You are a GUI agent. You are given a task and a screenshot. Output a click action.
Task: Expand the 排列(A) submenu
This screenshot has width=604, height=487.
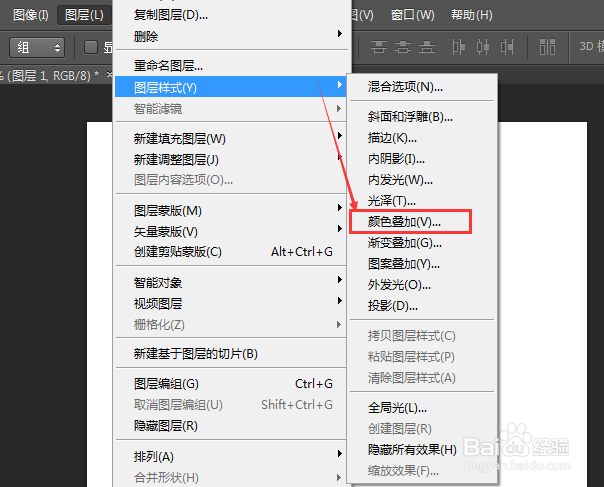[231, 456]
